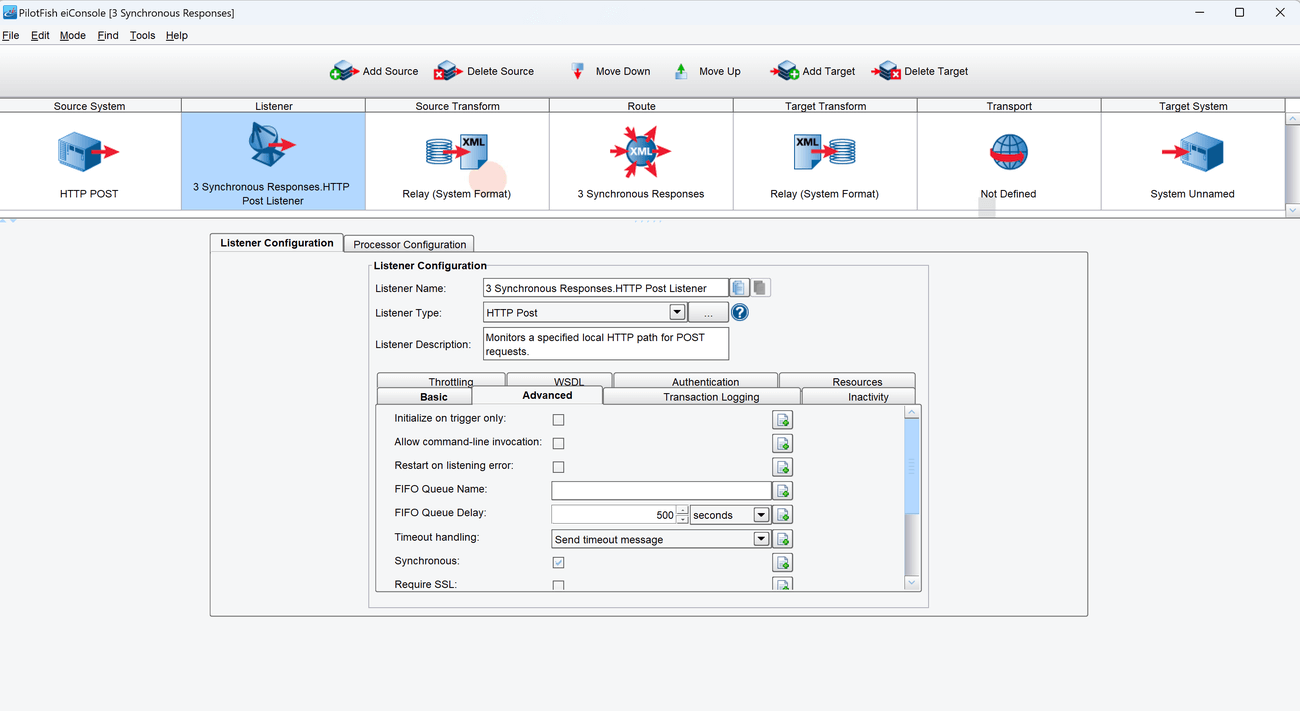This screenshot has width=1300, height=711.
Task: Click the Add Source toolbar icon
Action: pos(344,71)
